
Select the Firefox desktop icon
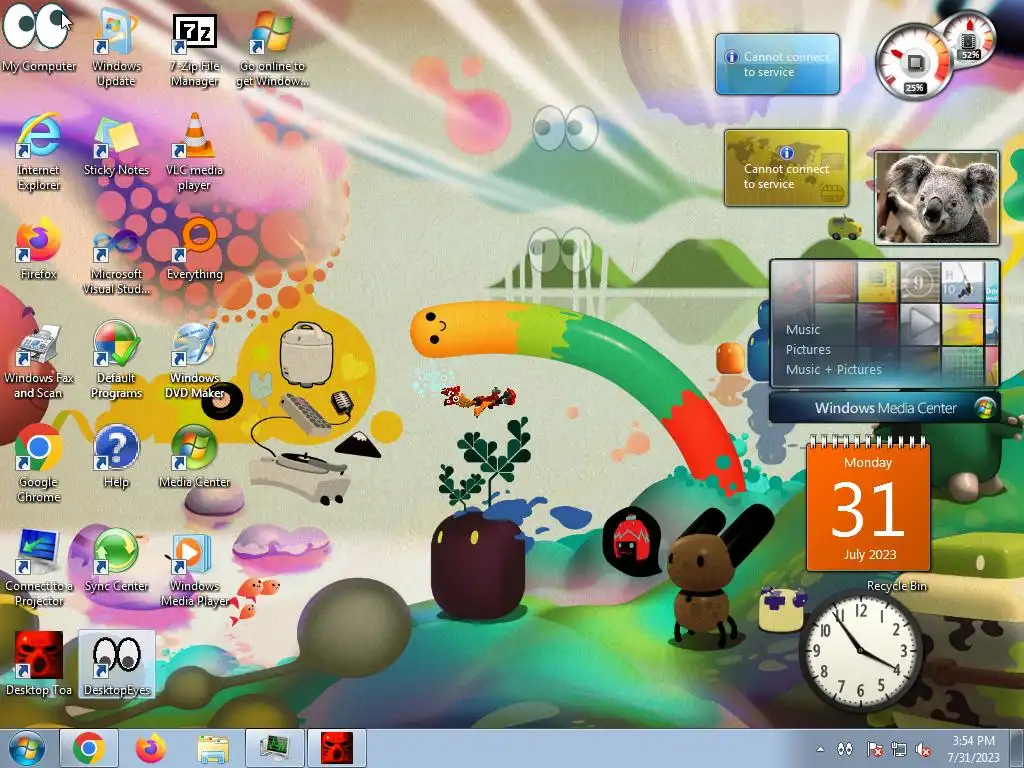pos(39,248)
